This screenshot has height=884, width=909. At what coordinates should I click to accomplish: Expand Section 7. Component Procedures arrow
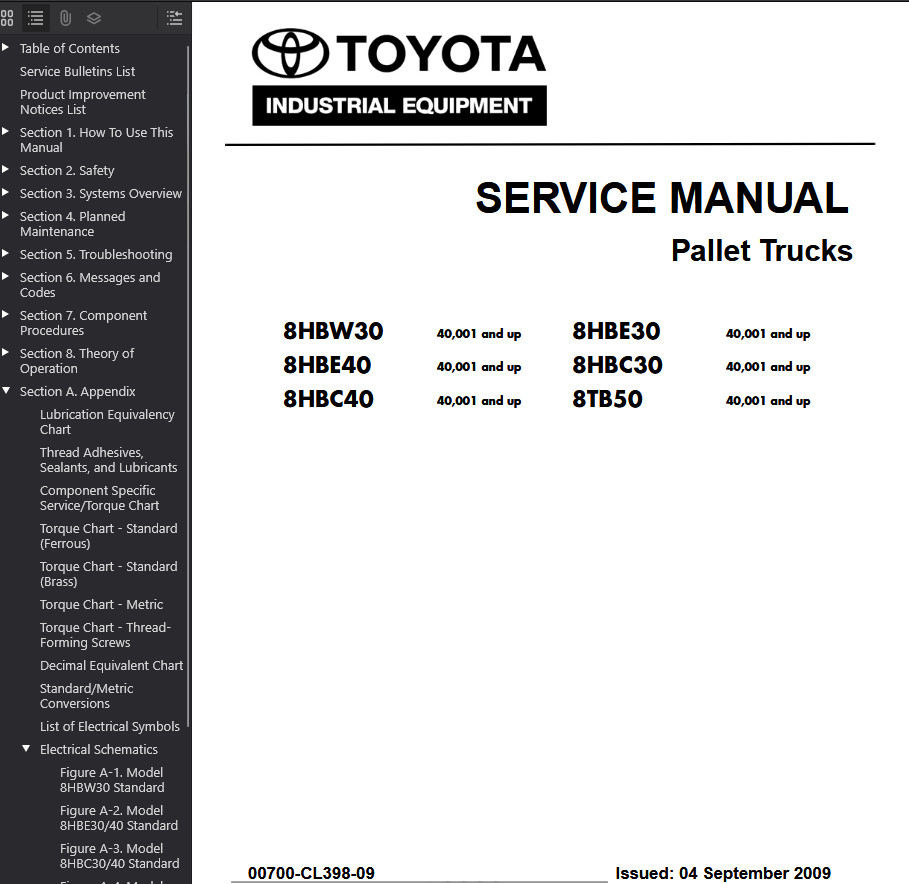(5, 315)
